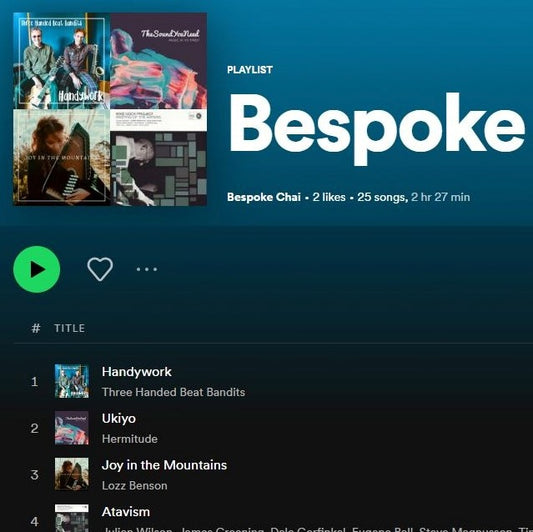Viewport: 533px width, 532px height.
Task: Open the three-dot more options menu
Action: (147, 269)
